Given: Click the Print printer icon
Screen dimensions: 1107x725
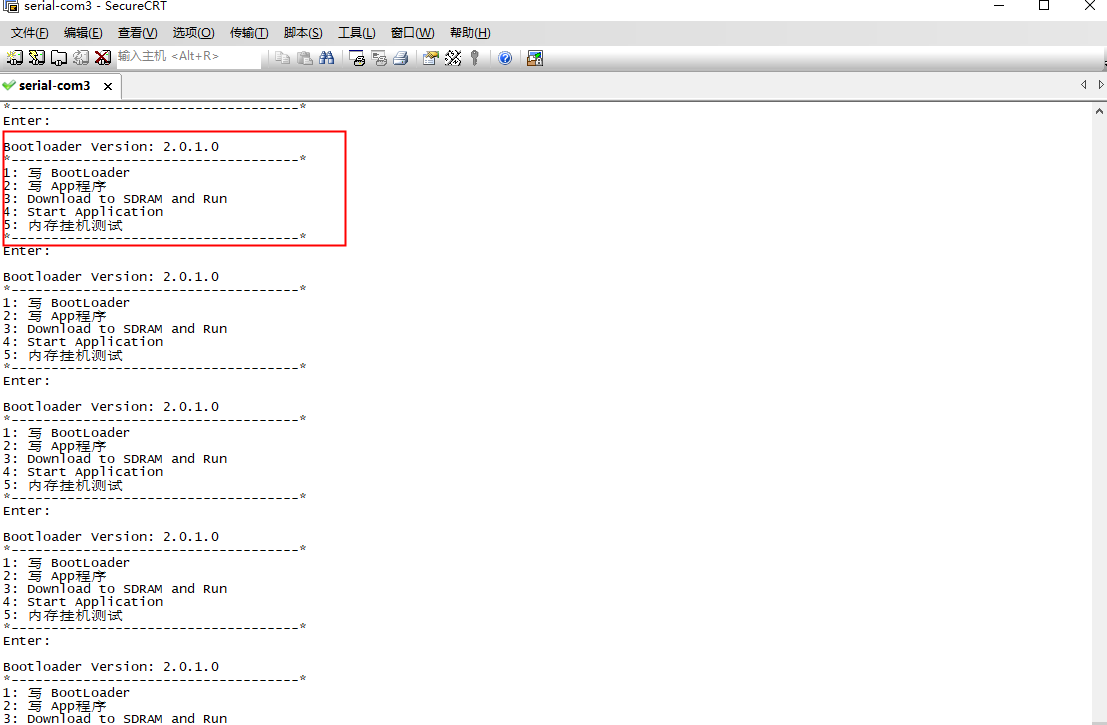Looking at the screenshot, I should point(400,58).
